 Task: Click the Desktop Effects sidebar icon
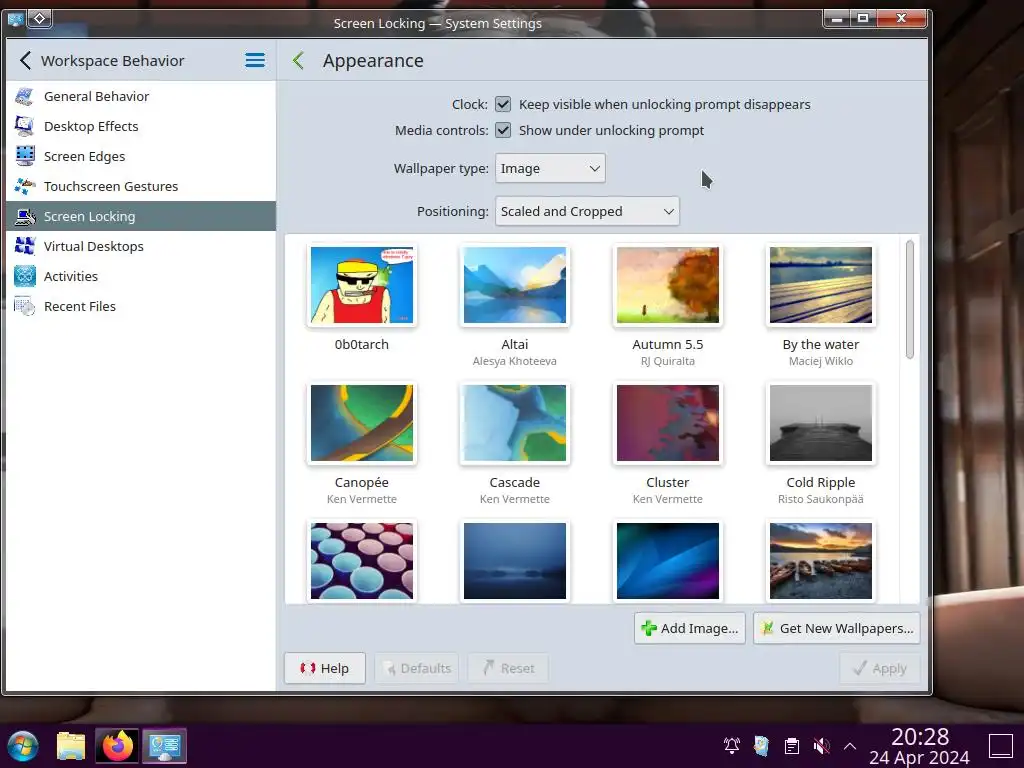pyautogui.click(x=25, y=127)
